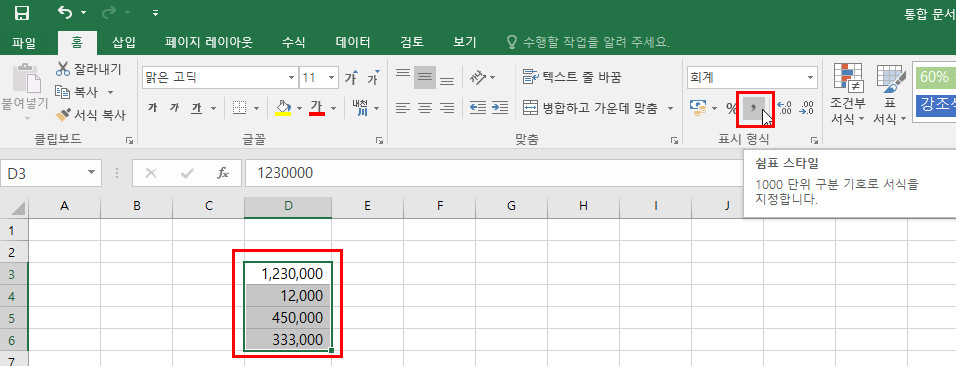Switch to the 페이지 레이아웃 tab
This screenshot has height=366, width=956.
tap(209, 42)
